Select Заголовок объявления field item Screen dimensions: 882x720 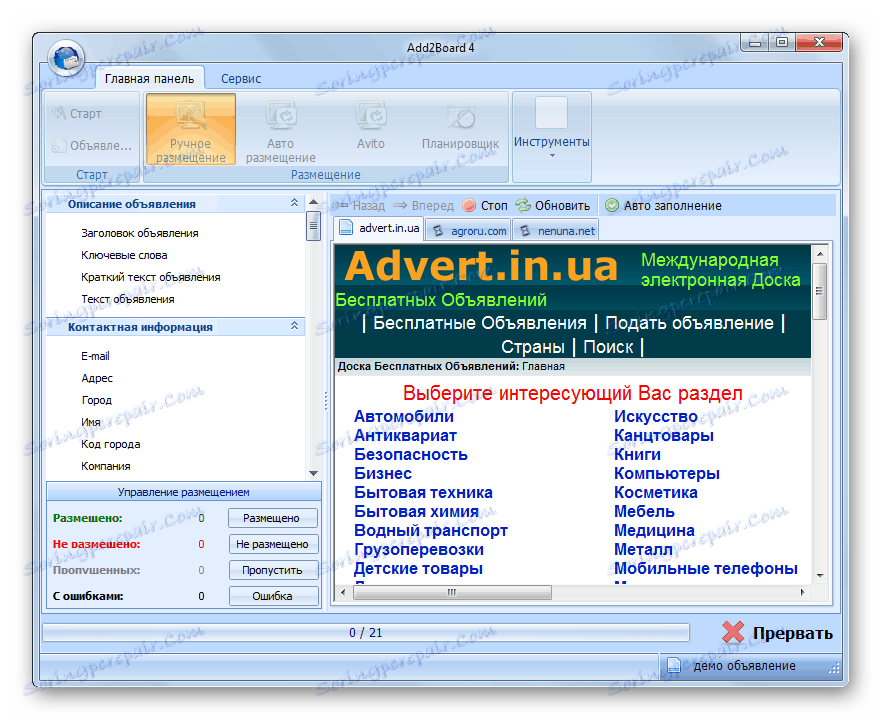[140, 233]
